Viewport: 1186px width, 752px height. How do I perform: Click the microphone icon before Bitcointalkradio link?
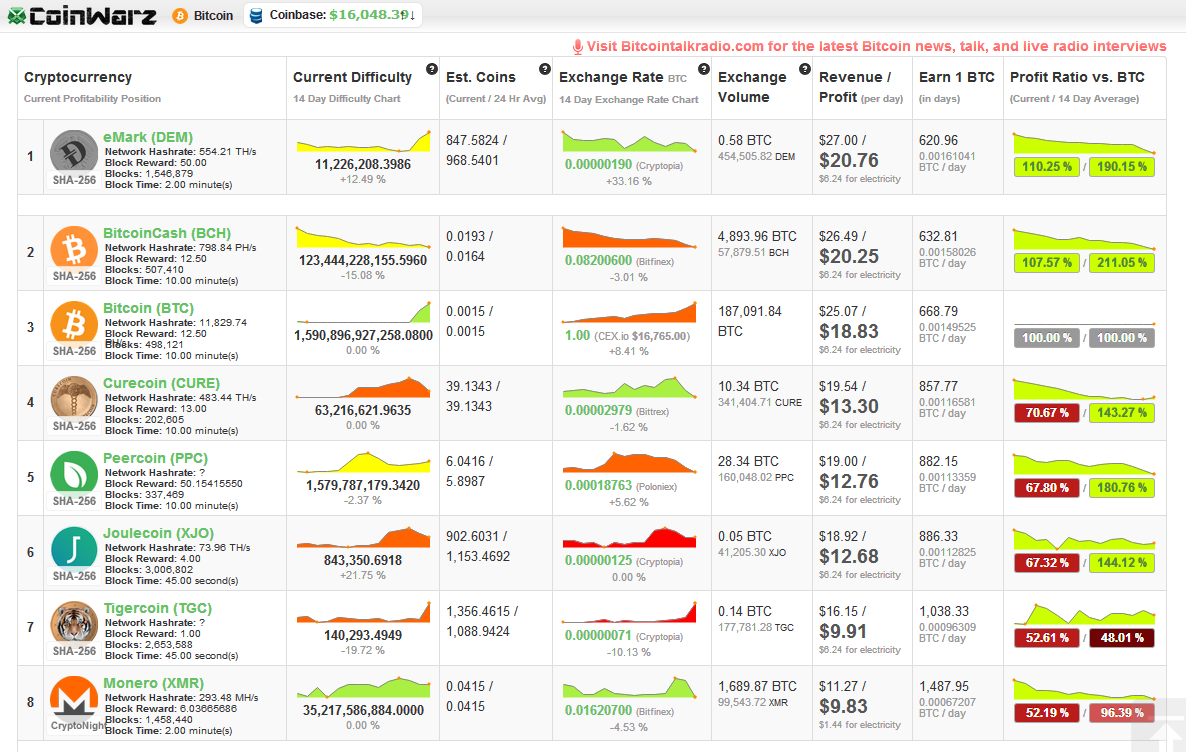click(x=578, y=47)
